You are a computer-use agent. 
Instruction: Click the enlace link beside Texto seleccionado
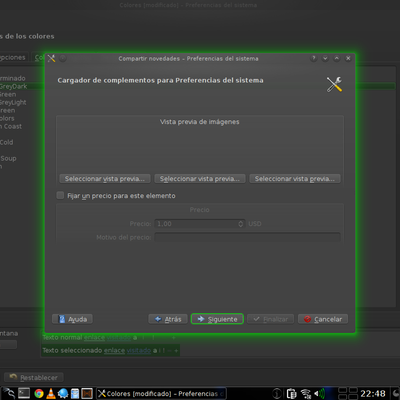coord(114,350)
